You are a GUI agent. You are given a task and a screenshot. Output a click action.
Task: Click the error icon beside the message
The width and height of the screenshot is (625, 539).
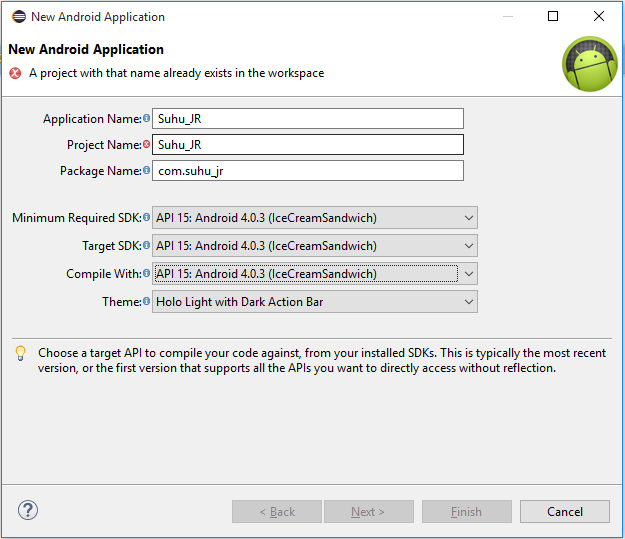(15, 73)
